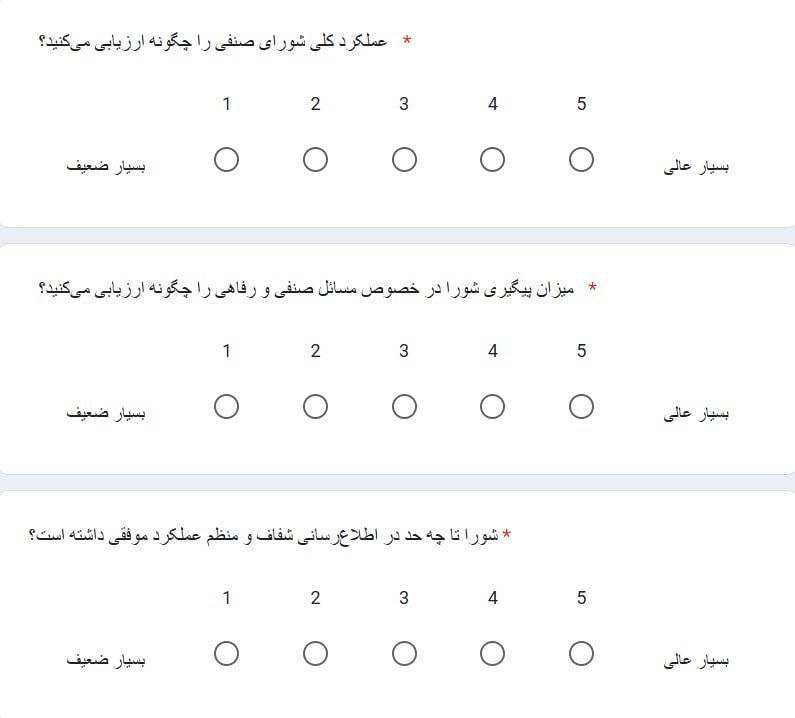The height and width of the screenshot is (718, 795).
Task: Select rating 2 in the second question
Action: pos(315,407)
